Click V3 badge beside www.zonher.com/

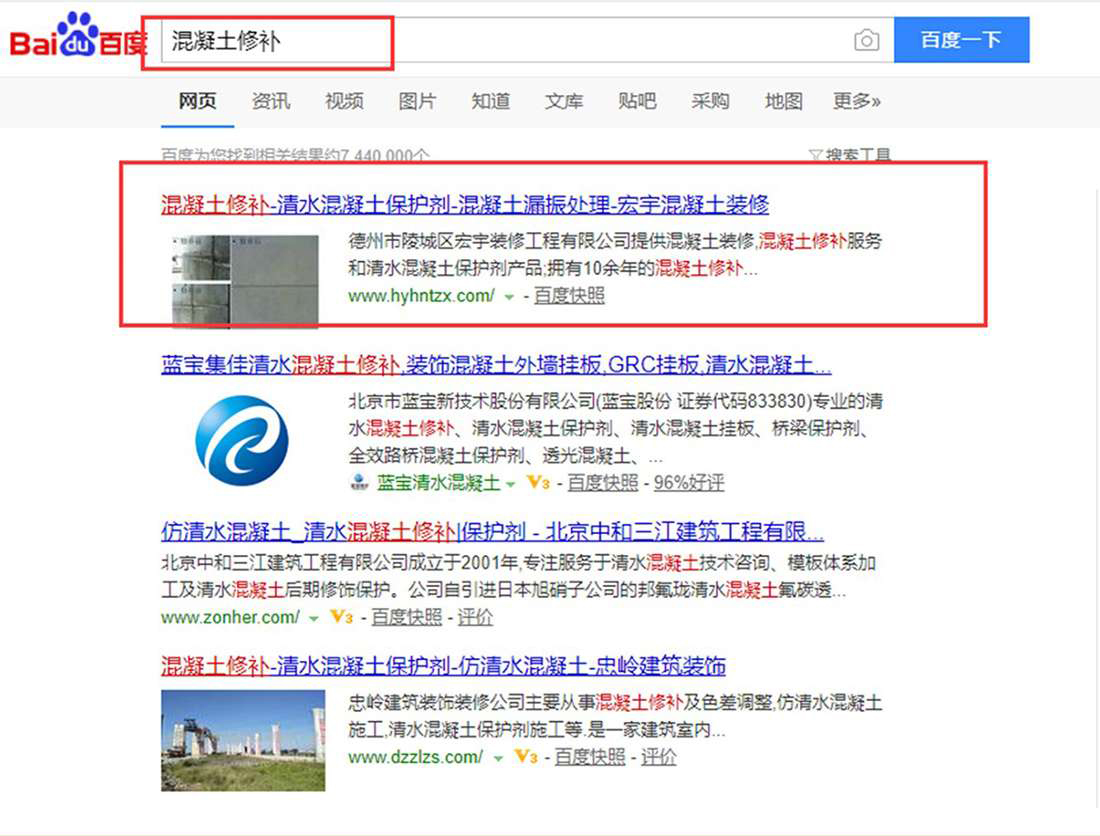pyautogui.click(x=342, y=617)
